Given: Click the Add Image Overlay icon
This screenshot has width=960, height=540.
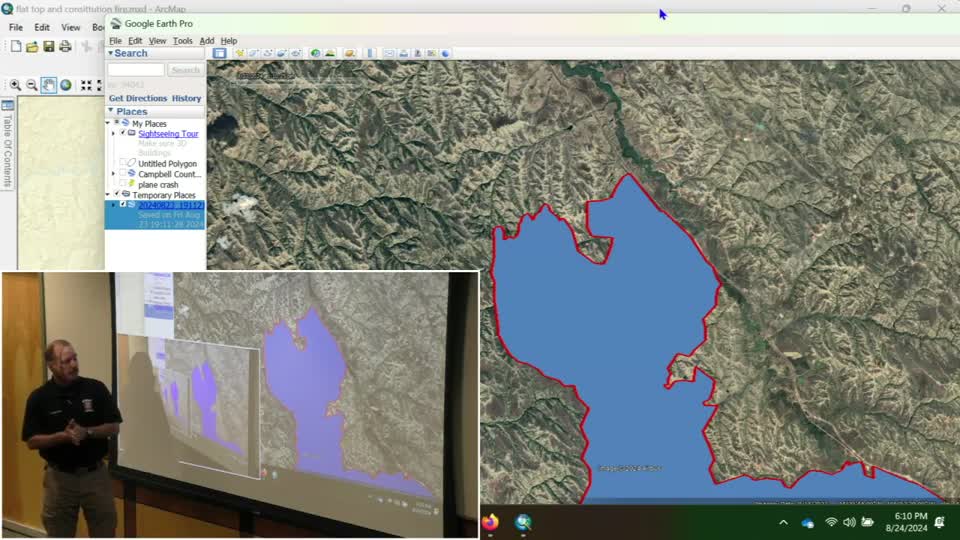Looking at the screenshot, I should coord(282,53).
